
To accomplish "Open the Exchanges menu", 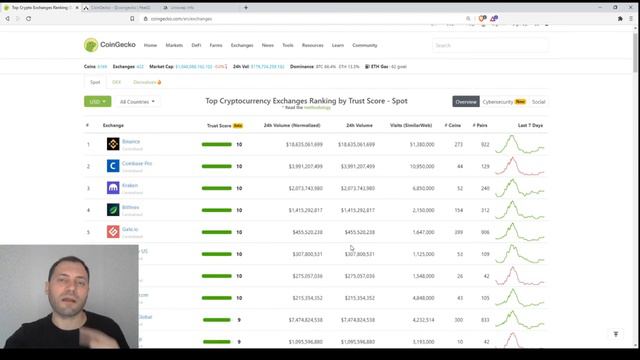I will click(x=242, y=45).
